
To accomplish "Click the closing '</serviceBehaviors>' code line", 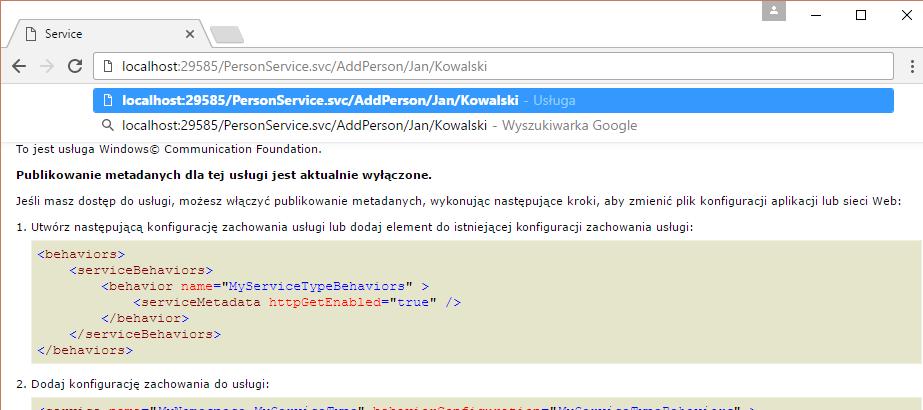I will point(145,334).
